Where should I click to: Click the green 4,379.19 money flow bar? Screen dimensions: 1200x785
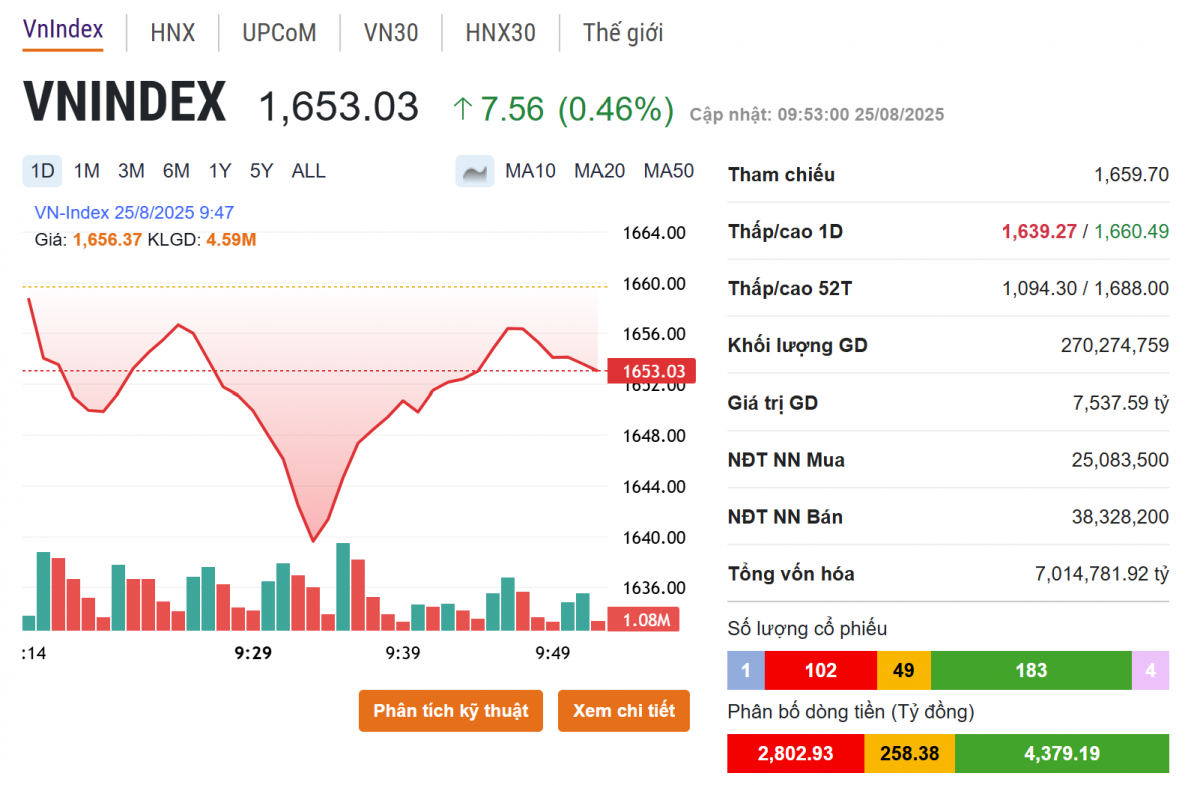(x=1062, y=753)
